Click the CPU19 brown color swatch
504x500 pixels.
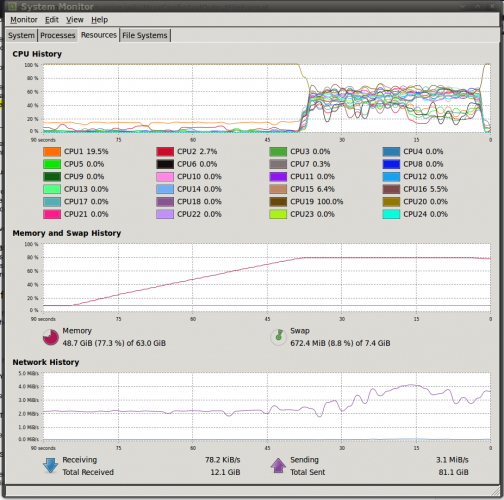[278, 202]
